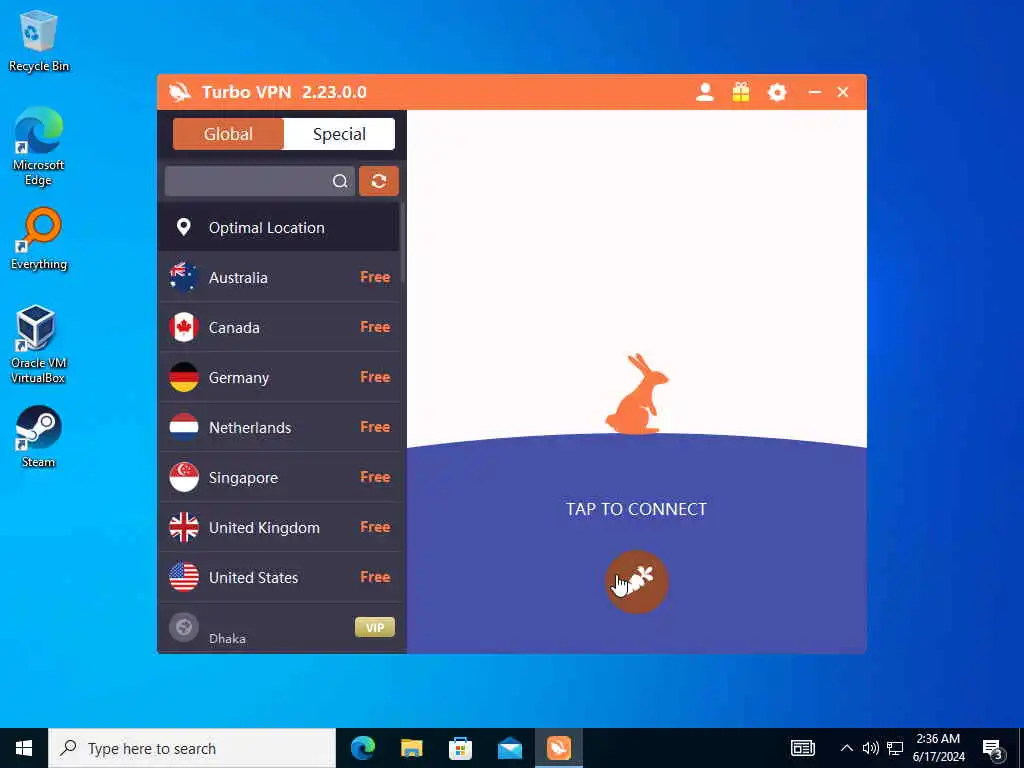The width and height of the screenshot is (1024, 768).
Task: Open Microsoft Store from the taskbar
Action: tap(460, 748)
